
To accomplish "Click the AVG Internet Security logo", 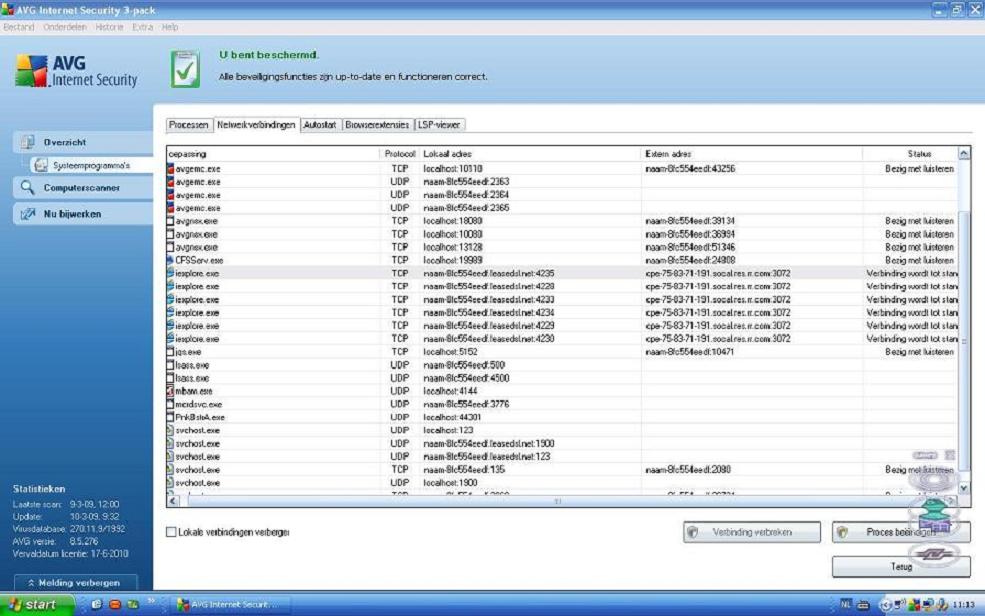I will pyautogui.click(x=76, y=71).
